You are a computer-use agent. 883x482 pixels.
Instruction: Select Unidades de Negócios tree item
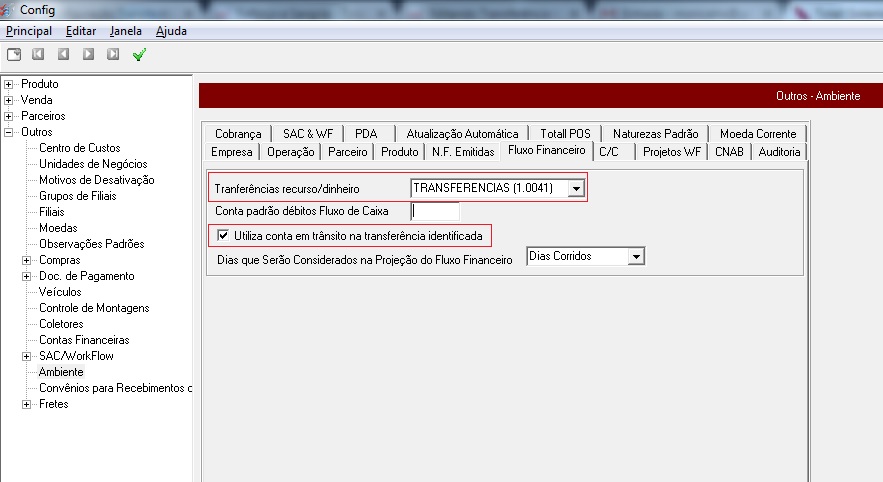pyautogui.click(x=93, y=164)
